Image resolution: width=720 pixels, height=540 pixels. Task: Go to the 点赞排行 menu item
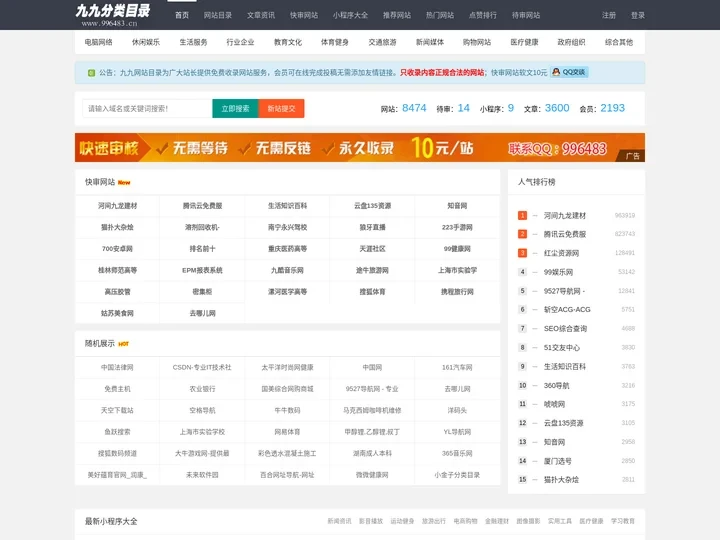[x=483, y=15]
